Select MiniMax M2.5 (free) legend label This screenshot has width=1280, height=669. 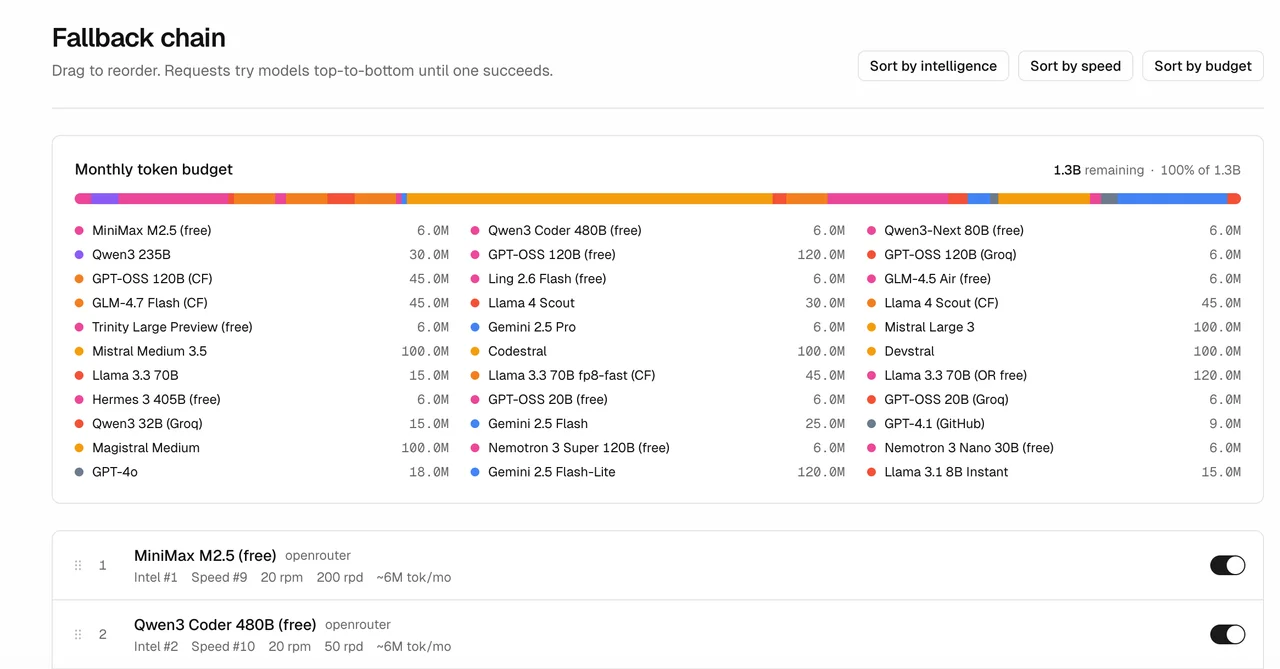tap(152, 231)
